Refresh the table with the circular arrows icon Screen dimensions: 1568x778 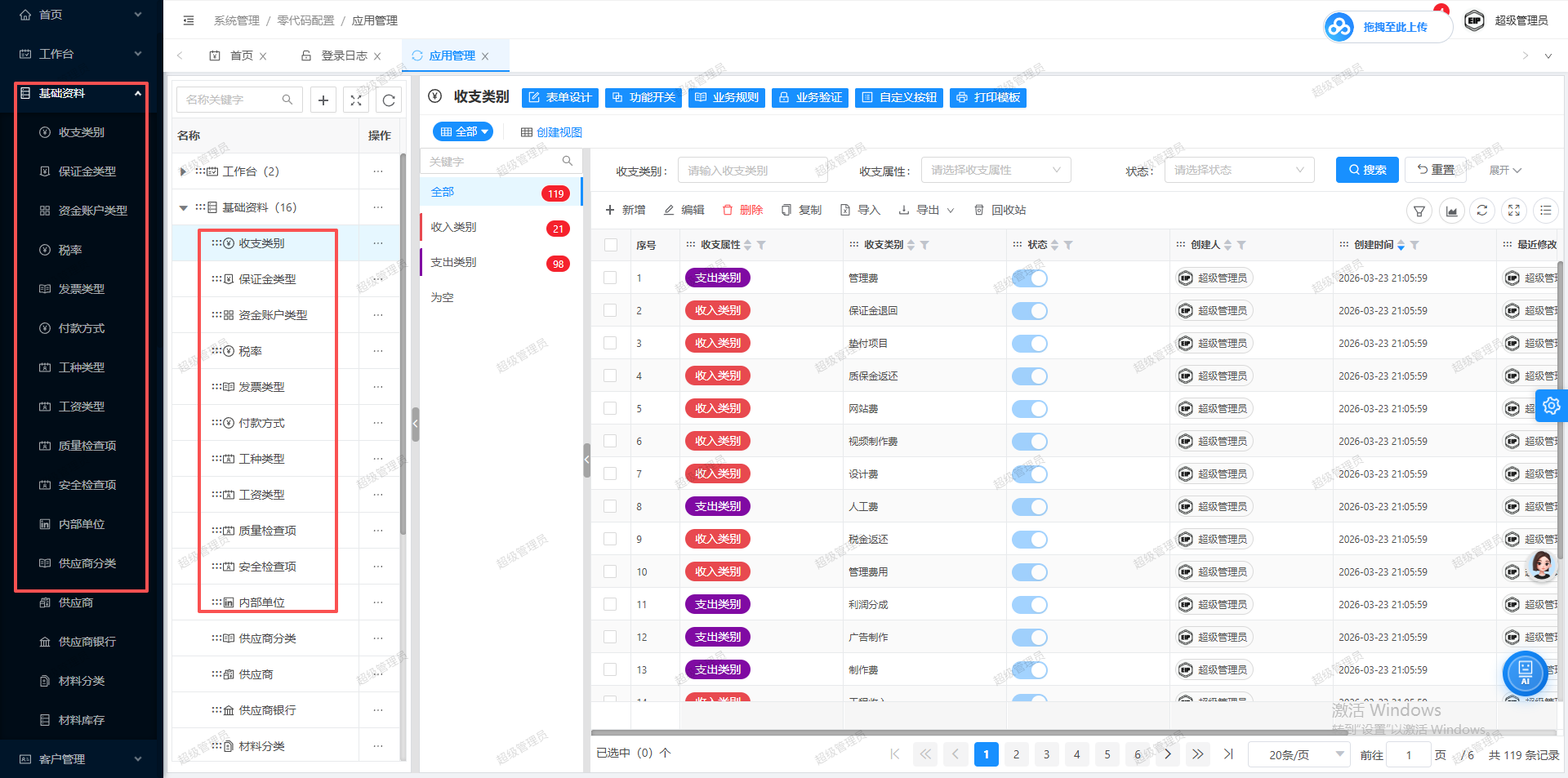[x=1482, y=211]
